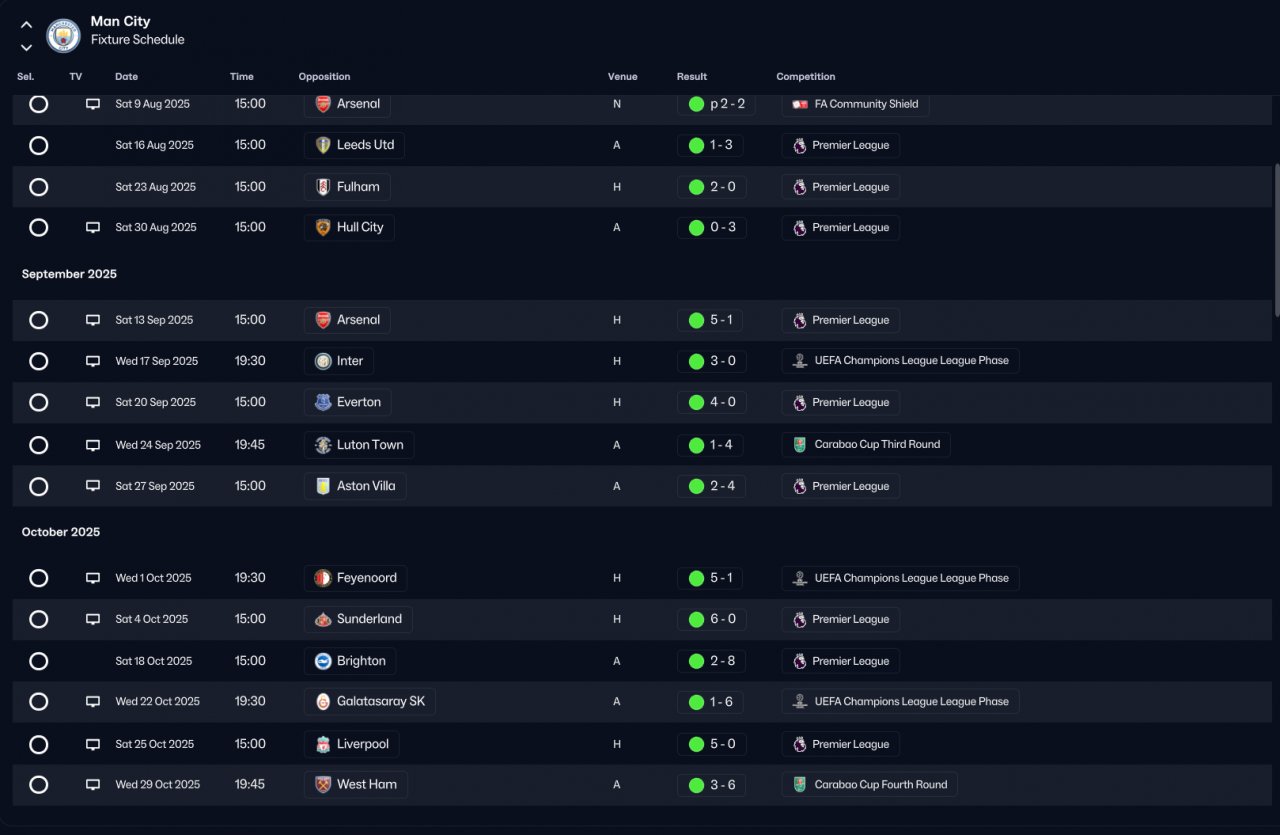Select the radio circle for the Sat 13 Sep Arsenal match
Image resolution: width=1280 pixels, height=835 pixels.
click(39, 320)
